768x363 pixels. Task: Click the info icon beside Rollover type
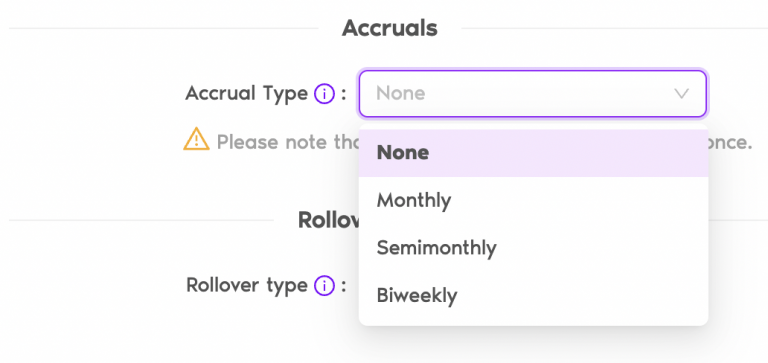(324, 285)
